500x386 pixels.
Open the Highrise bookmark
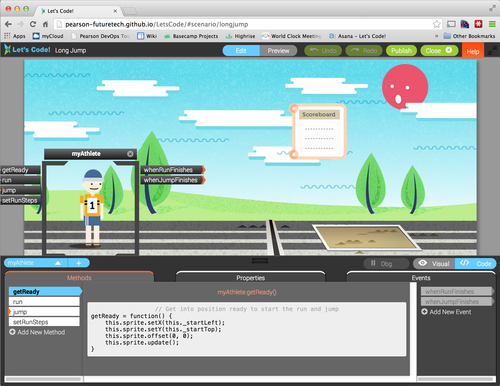click(x=241, y=36)
